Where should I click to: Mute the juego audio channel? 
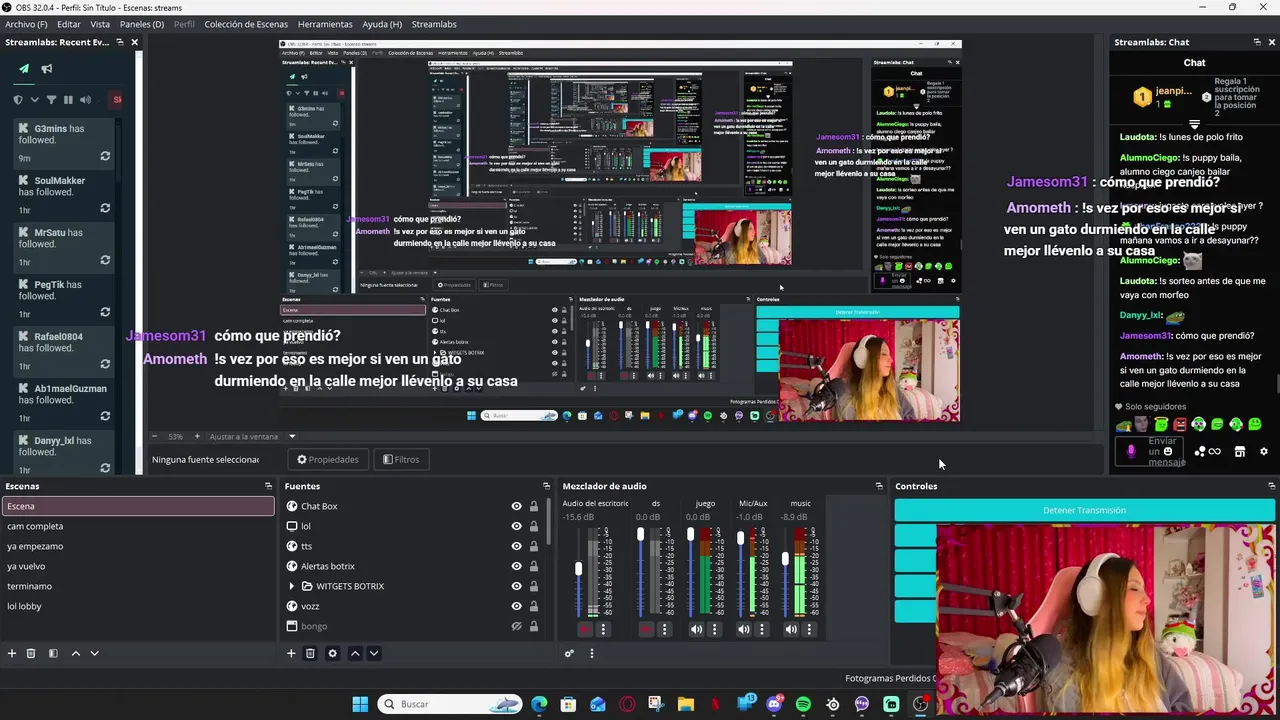pos(696,629)
